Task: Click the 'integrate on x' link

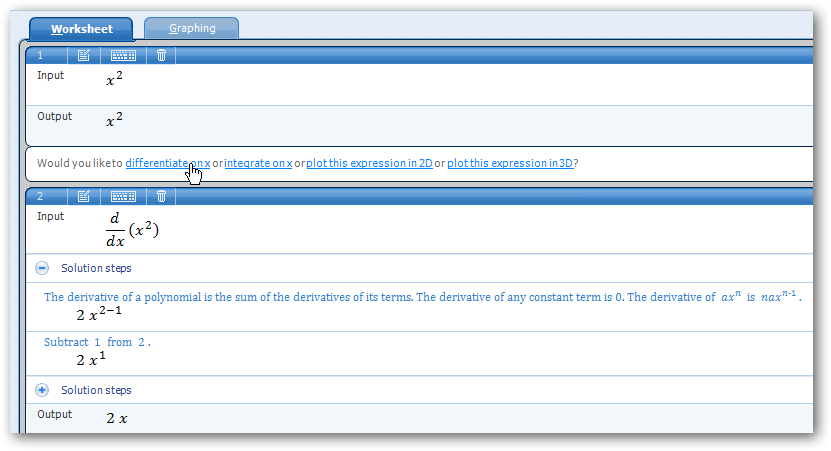Action: point(258,163)
